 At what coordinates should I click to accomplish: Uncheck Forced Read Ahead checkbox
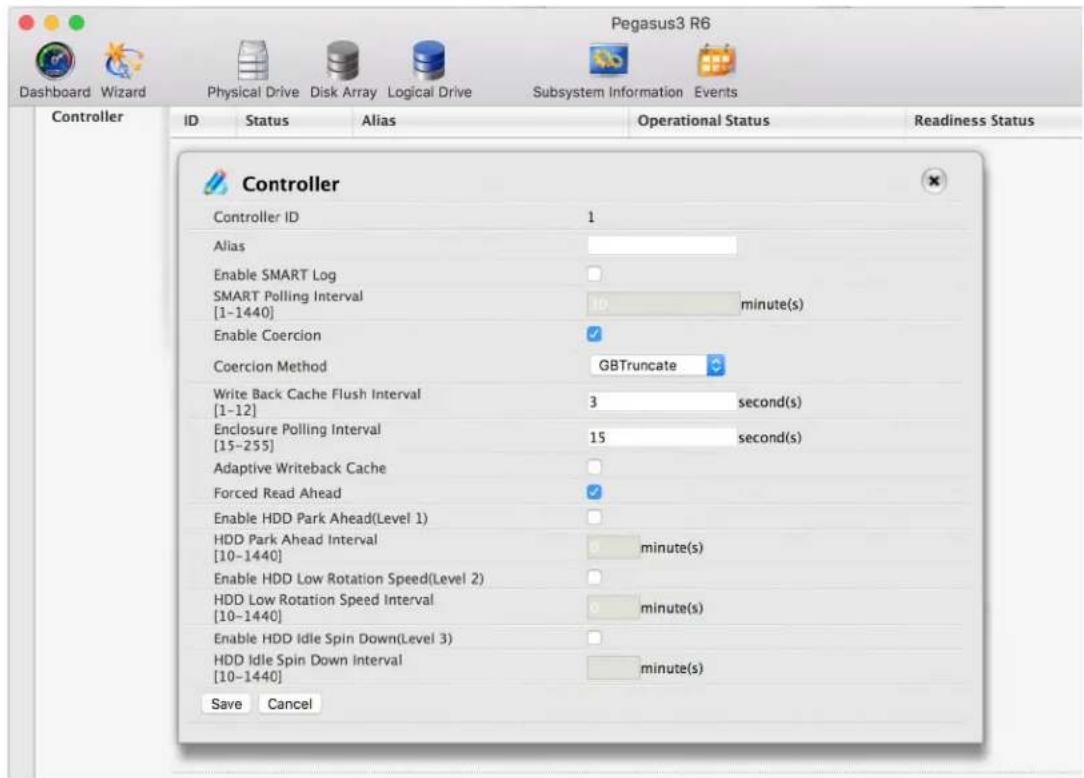coord(594,492)
